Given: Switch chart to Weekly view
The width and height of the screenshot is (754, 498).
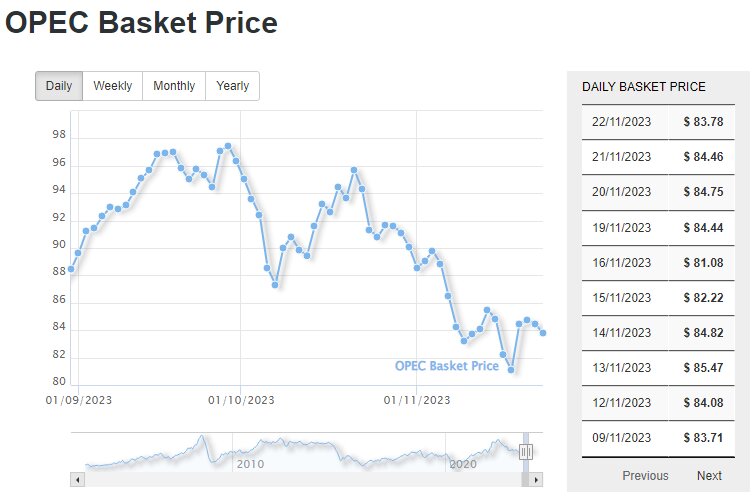Looking at the screenshot, I should coord(112,86).
